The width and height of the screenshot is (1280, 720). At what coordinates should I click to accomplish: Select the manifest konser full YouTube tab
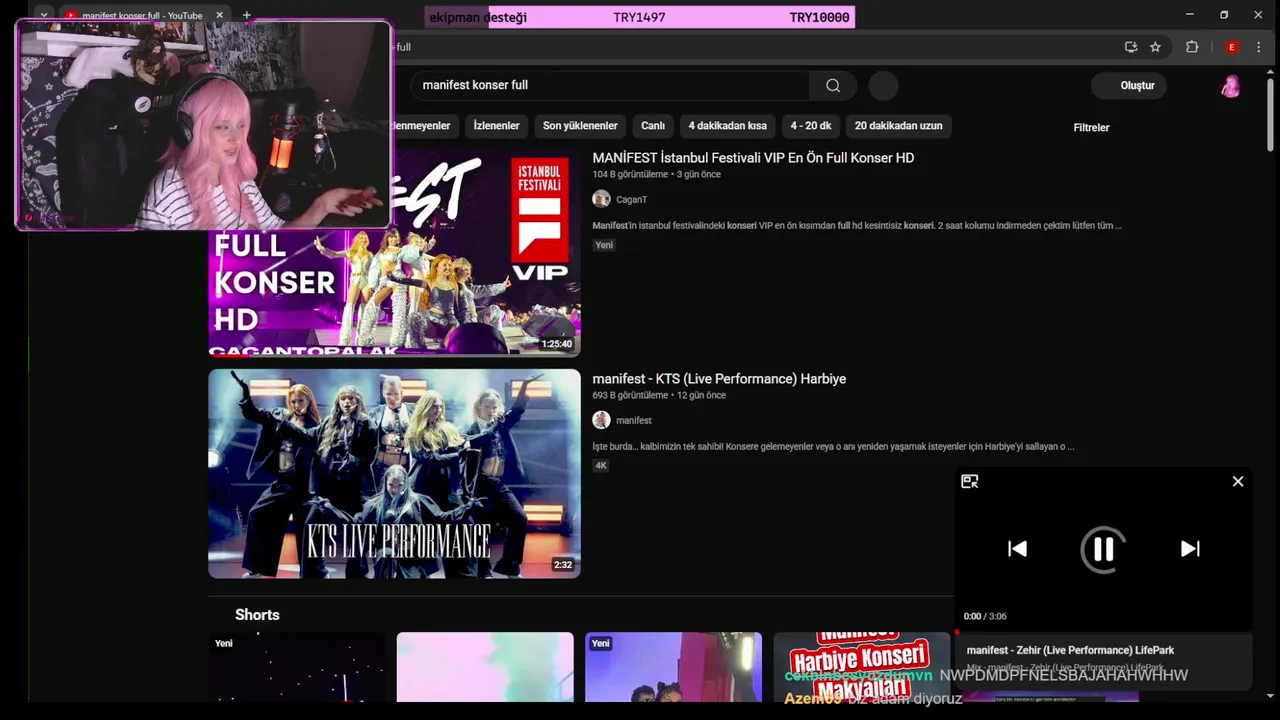[x=140, y=15]
